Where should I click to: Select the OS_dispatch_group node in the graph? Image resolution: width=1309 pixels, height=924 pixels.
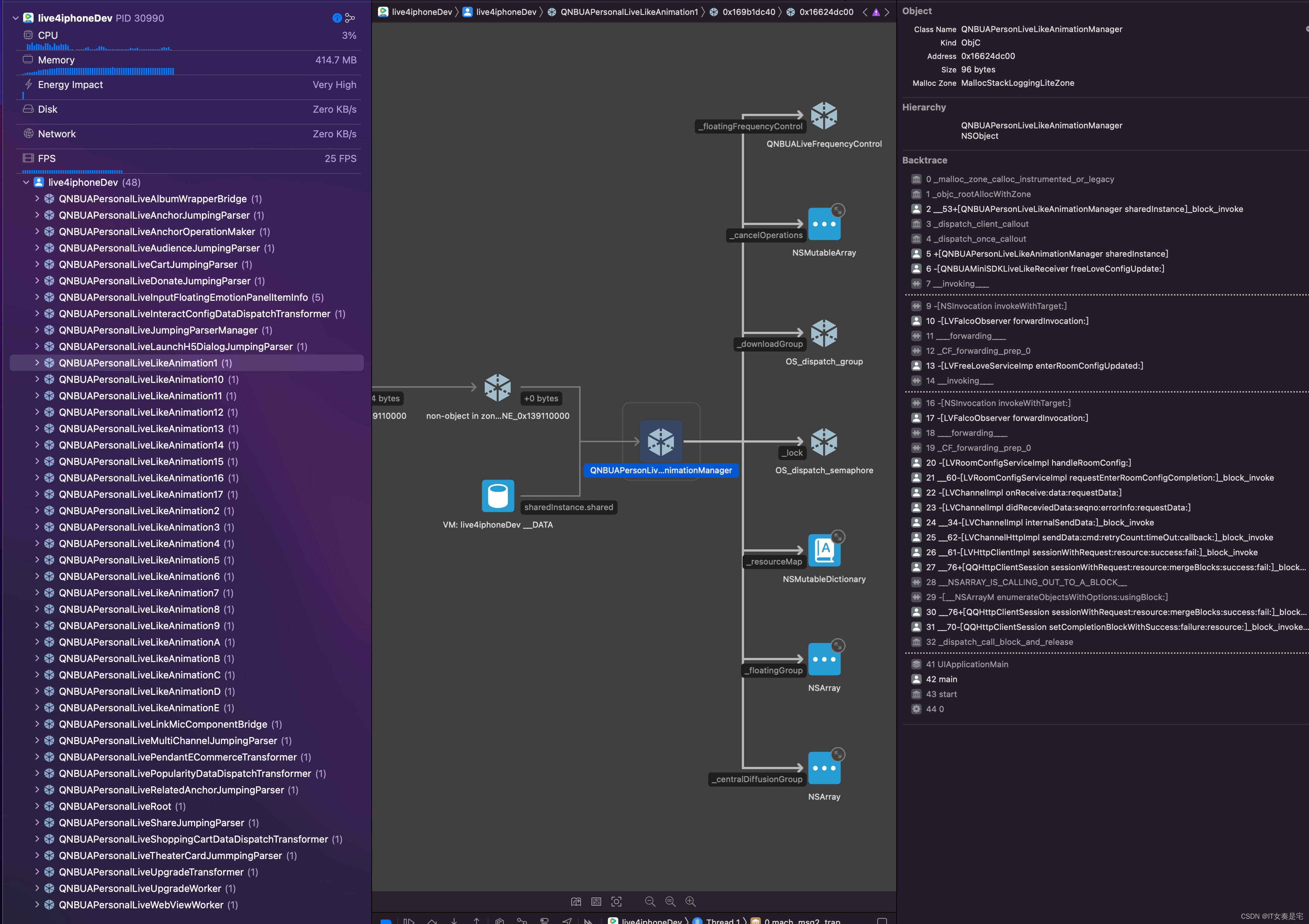824,334
